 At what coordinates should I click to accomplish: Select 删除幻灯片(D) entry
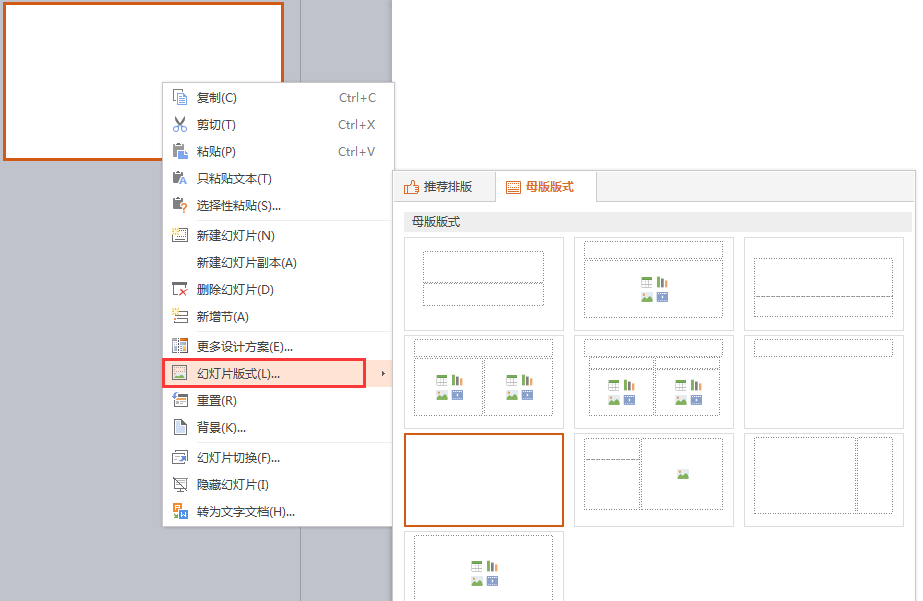[277, 290]
